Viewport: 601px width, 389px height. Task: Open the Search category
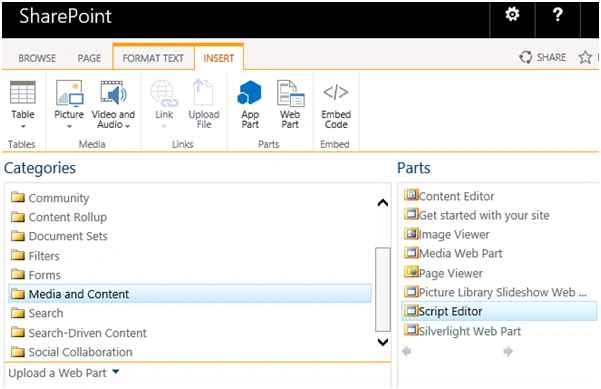tap(37, 313)
